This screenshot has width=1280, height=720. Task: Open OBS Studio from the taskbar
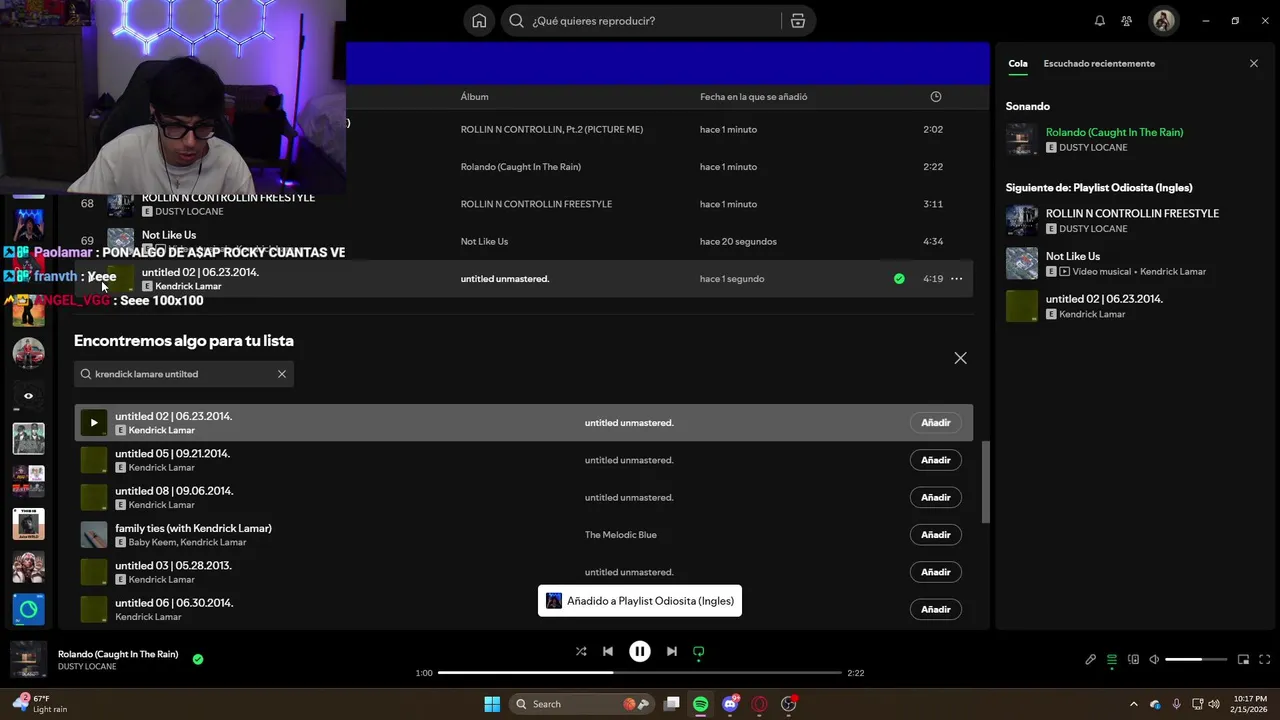click(789, 704)
